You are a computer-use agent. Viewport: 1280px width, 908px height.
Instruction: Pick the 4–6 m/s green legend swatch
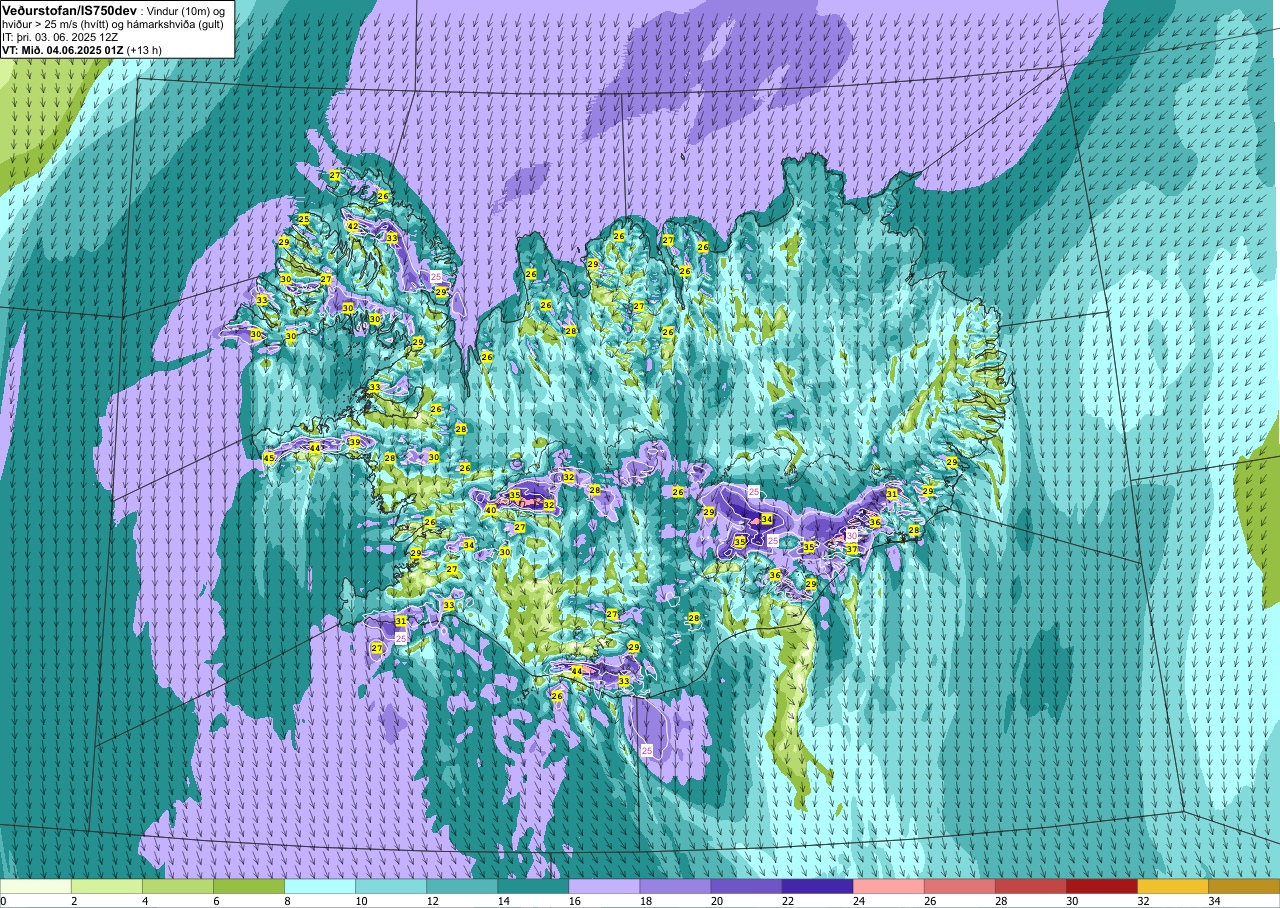[x=178, y=886]
